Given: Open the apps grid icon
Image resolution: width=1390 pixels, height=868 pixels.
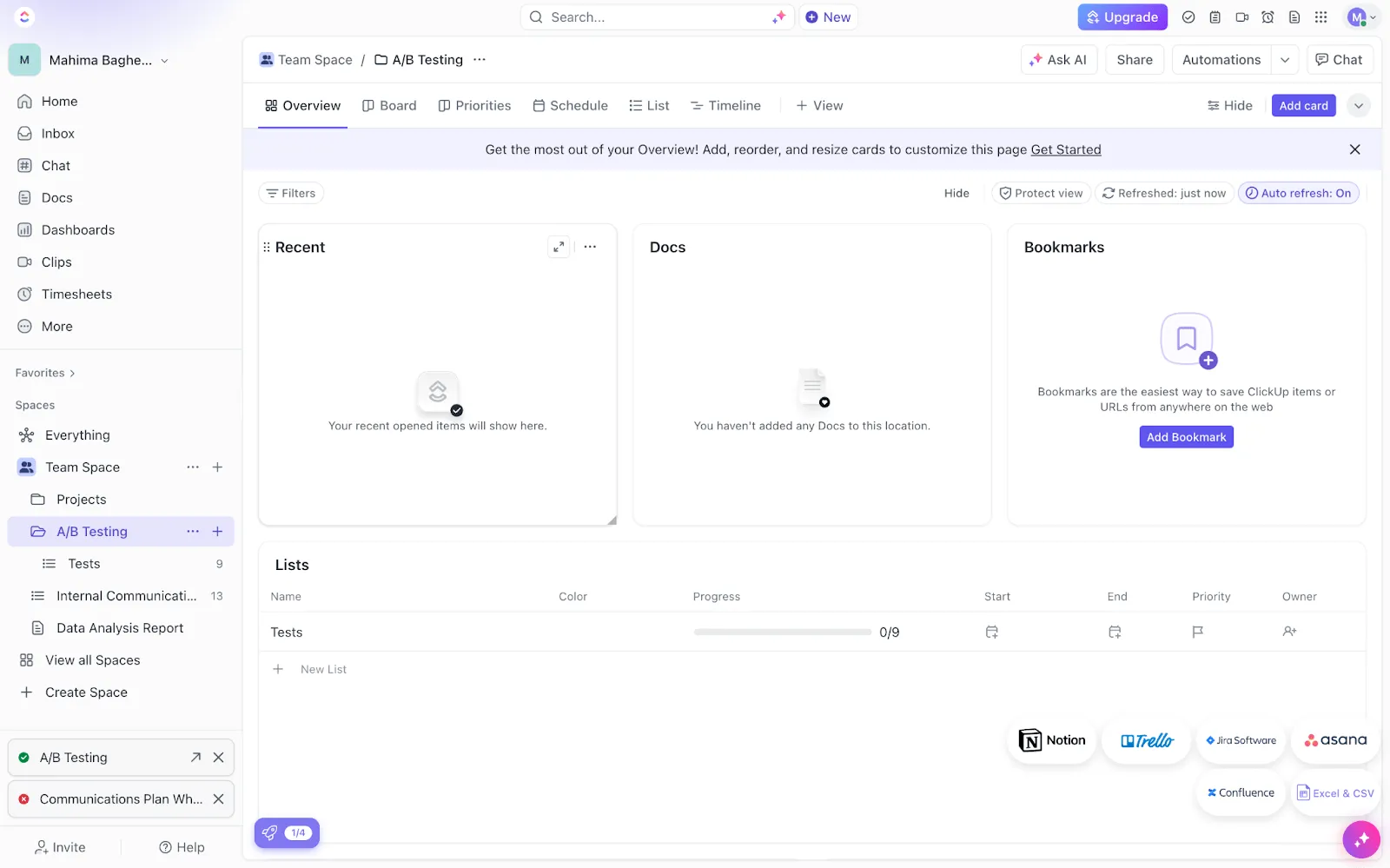Looking at the screenshot, I should pyautogui.click(x=1320, y=17).
